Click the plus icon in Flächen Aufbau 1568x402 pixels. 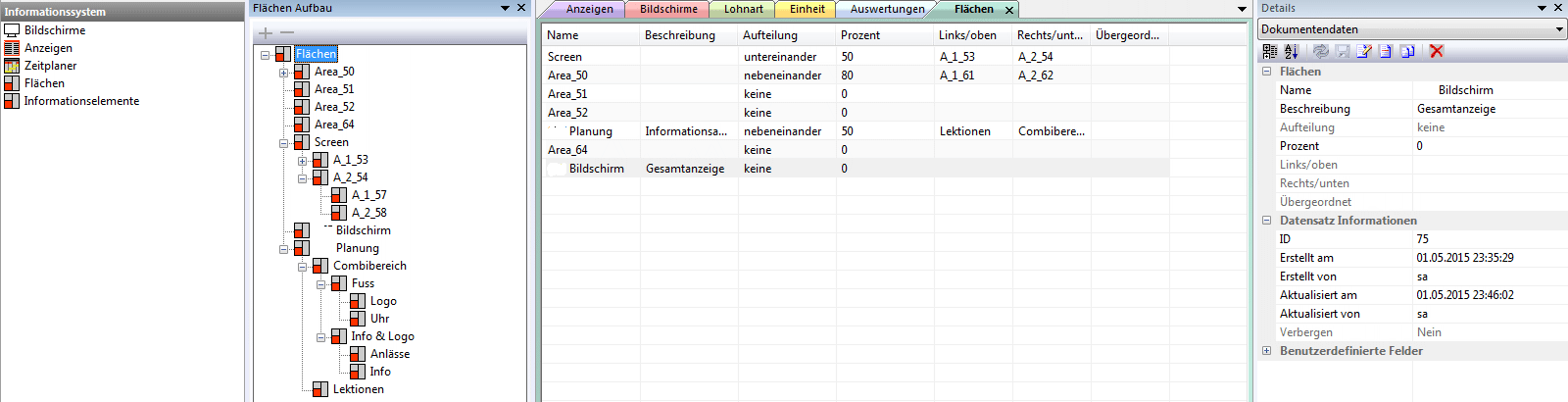click(x=265, y=33)
